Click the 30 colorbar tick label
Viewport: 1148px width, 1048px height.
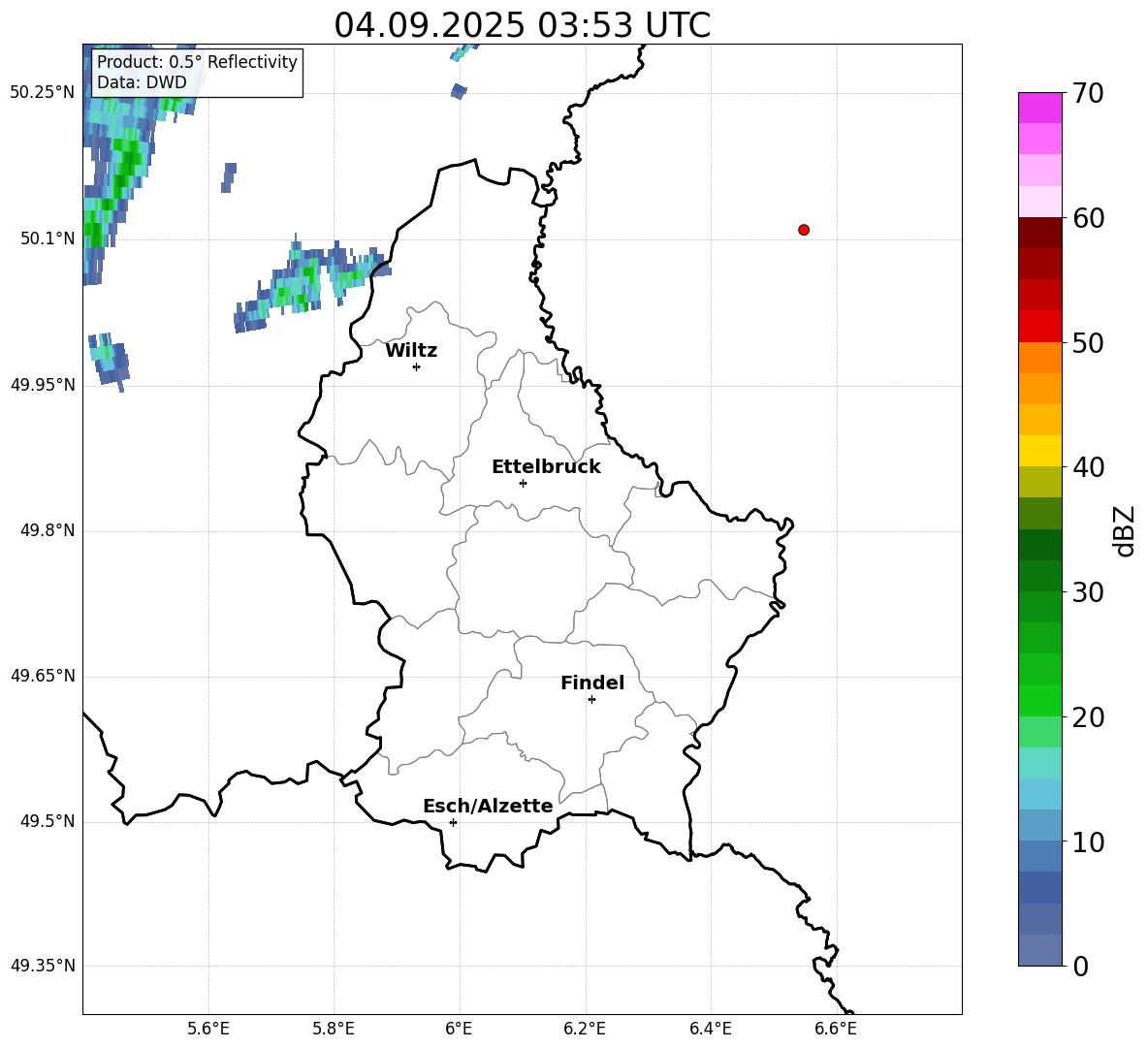pyautogui.click(x=1088, y=592)
